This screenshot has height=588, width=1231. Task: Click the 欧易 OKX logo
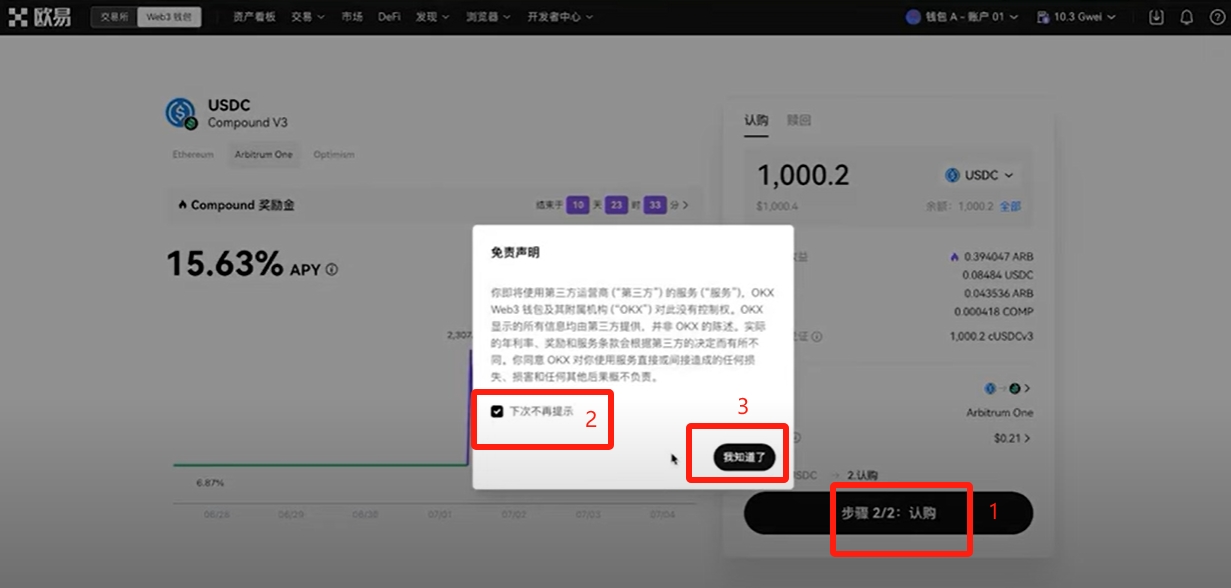(x=40, y=17)
